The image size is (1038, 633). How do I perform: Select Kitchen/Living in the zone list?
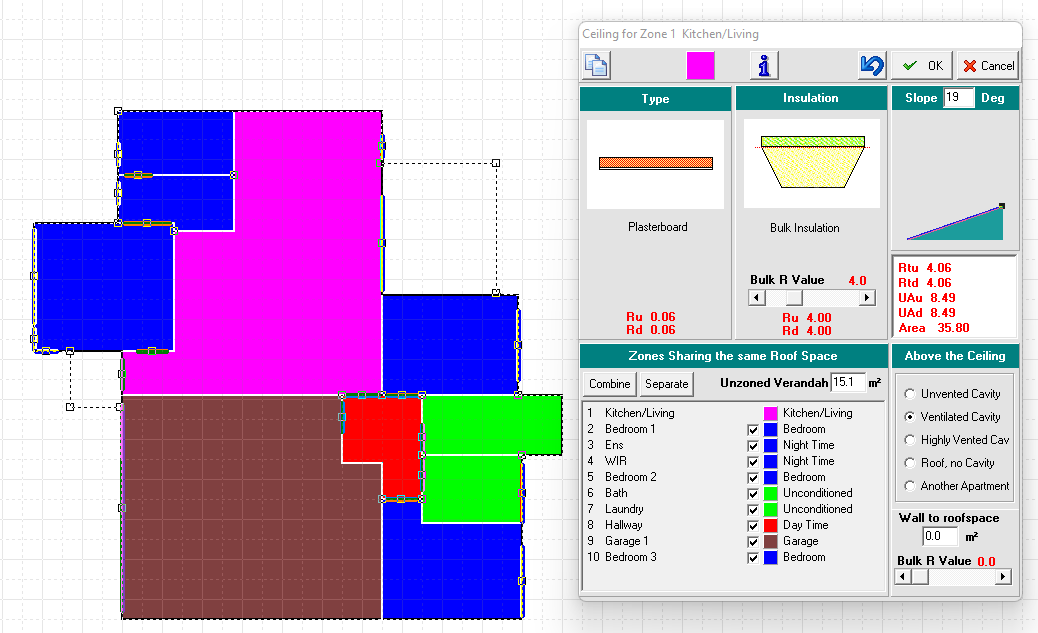click(639, 413)
